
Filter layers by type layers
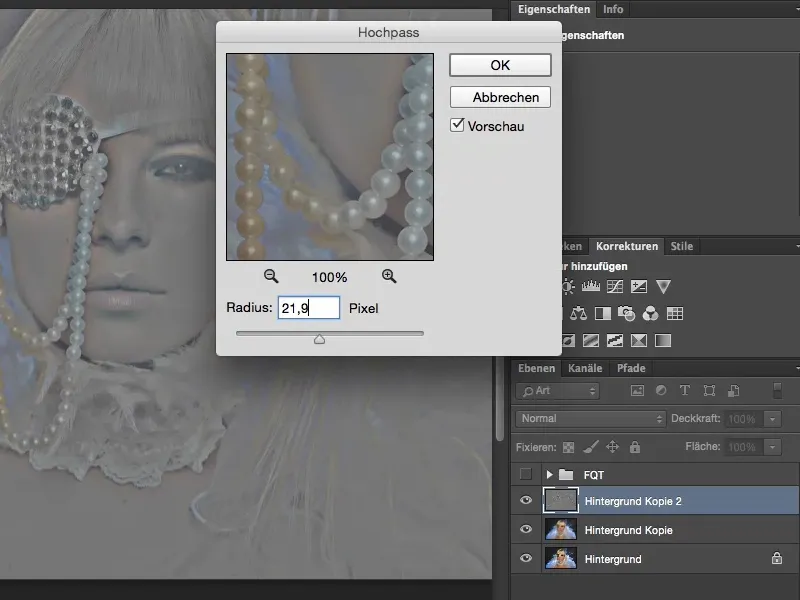685,391
